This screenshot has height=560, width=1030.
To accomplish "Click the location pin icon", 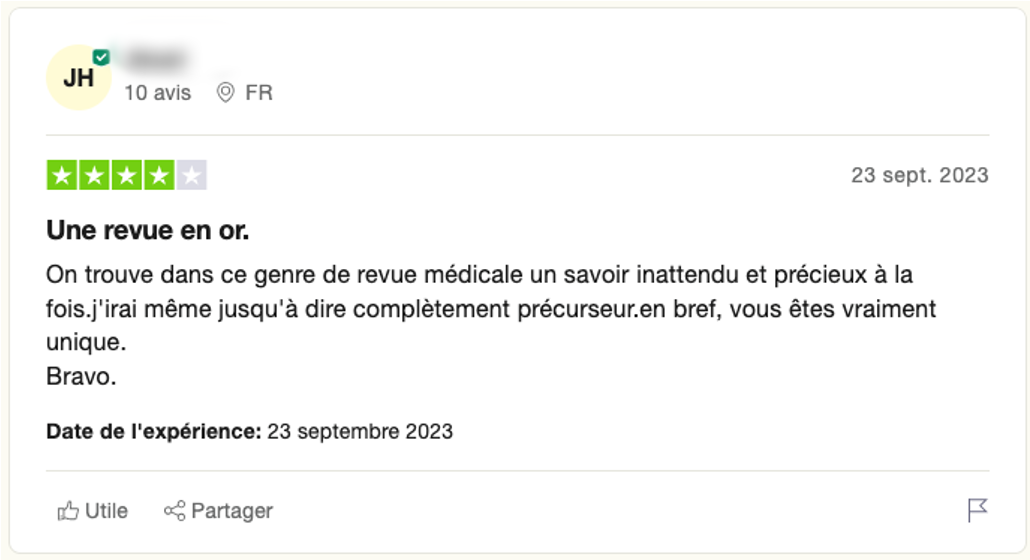I will click(x=226, y=93).
